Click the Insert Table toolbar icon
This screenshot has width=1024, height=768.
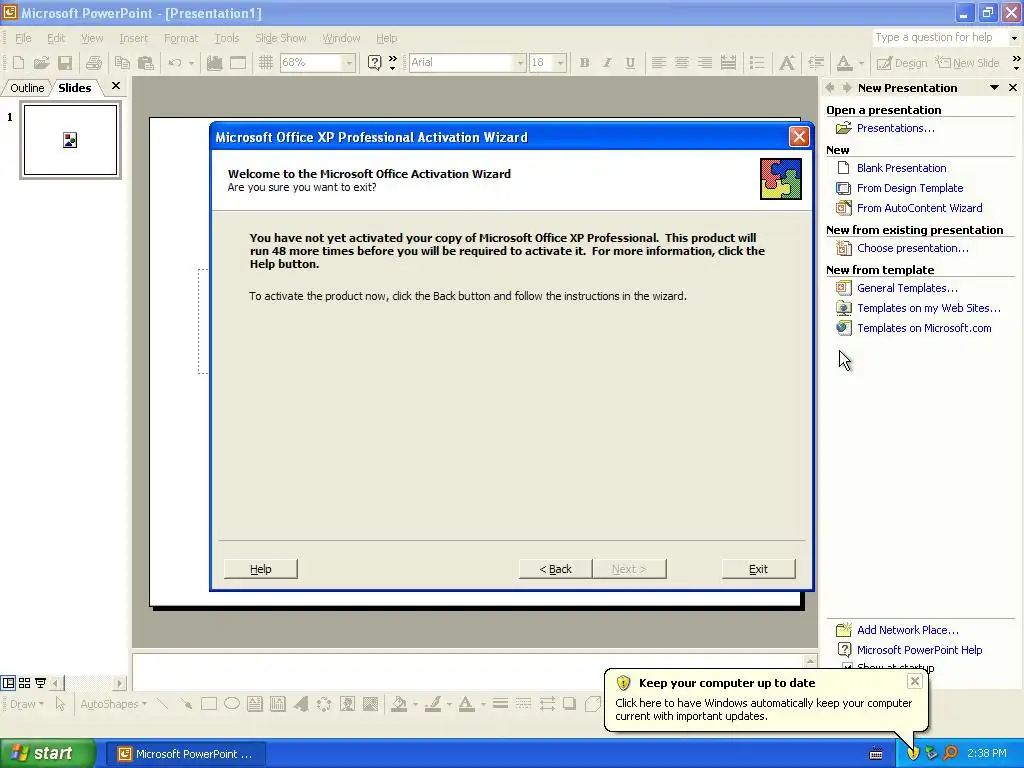[x=238, y=63]
